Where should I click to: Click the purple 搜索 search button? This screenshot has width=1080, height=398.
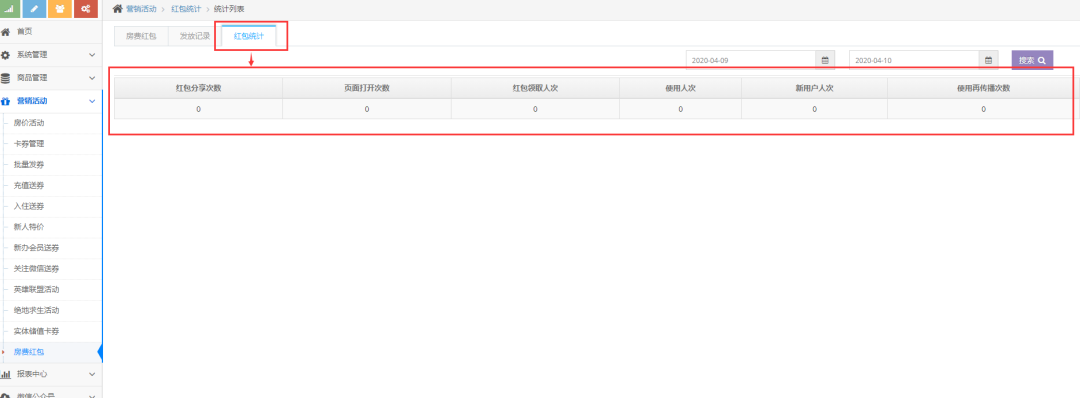1032,61
